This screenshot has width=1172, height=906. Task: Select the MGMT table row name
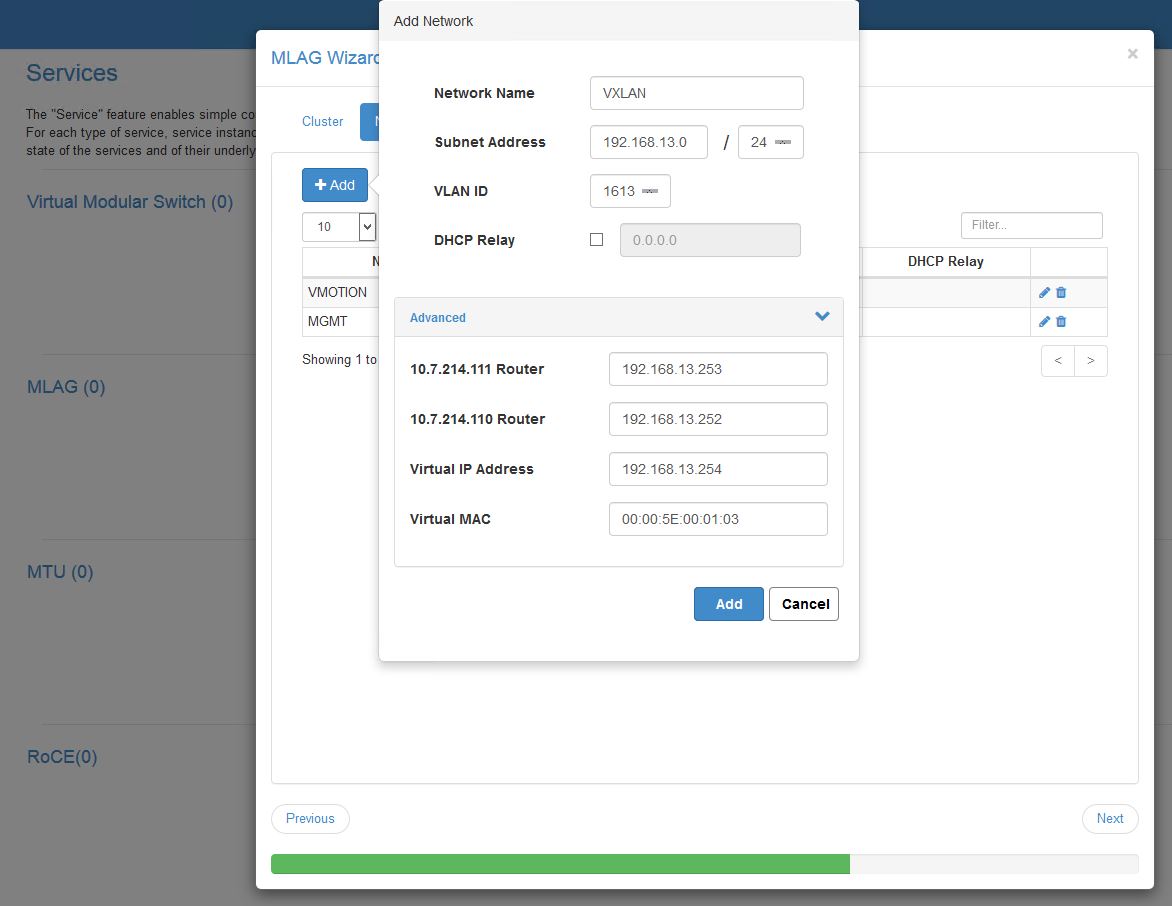(327, 321)
